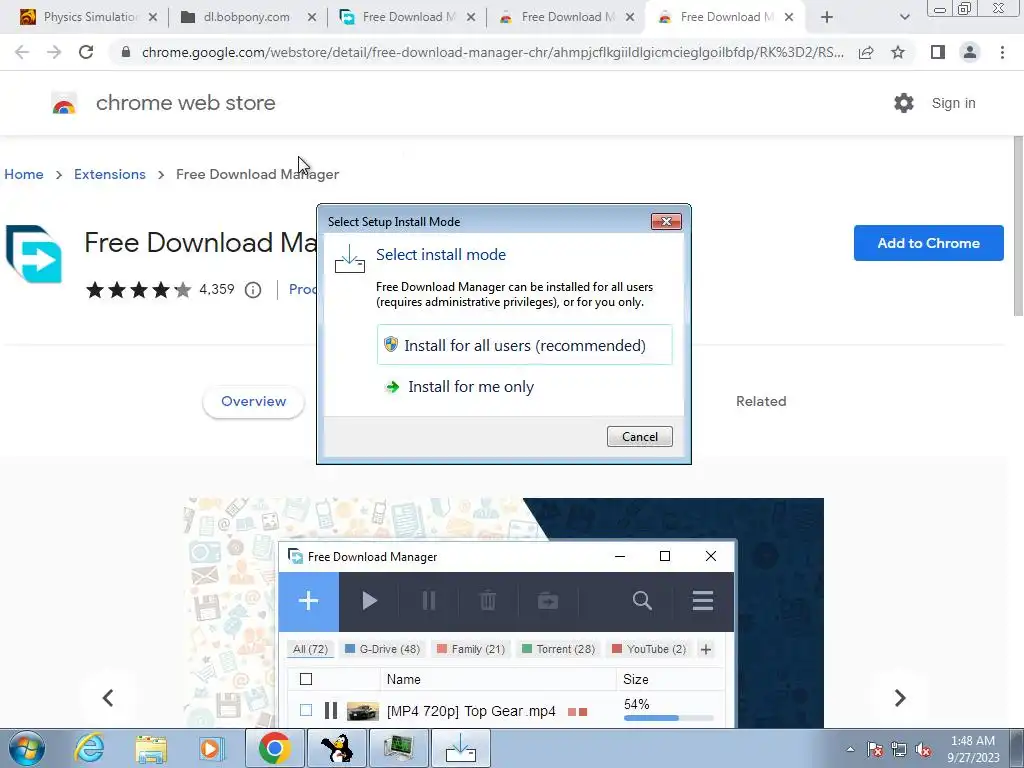
Task: Click the share page icon in address bar
Action: 866,52
